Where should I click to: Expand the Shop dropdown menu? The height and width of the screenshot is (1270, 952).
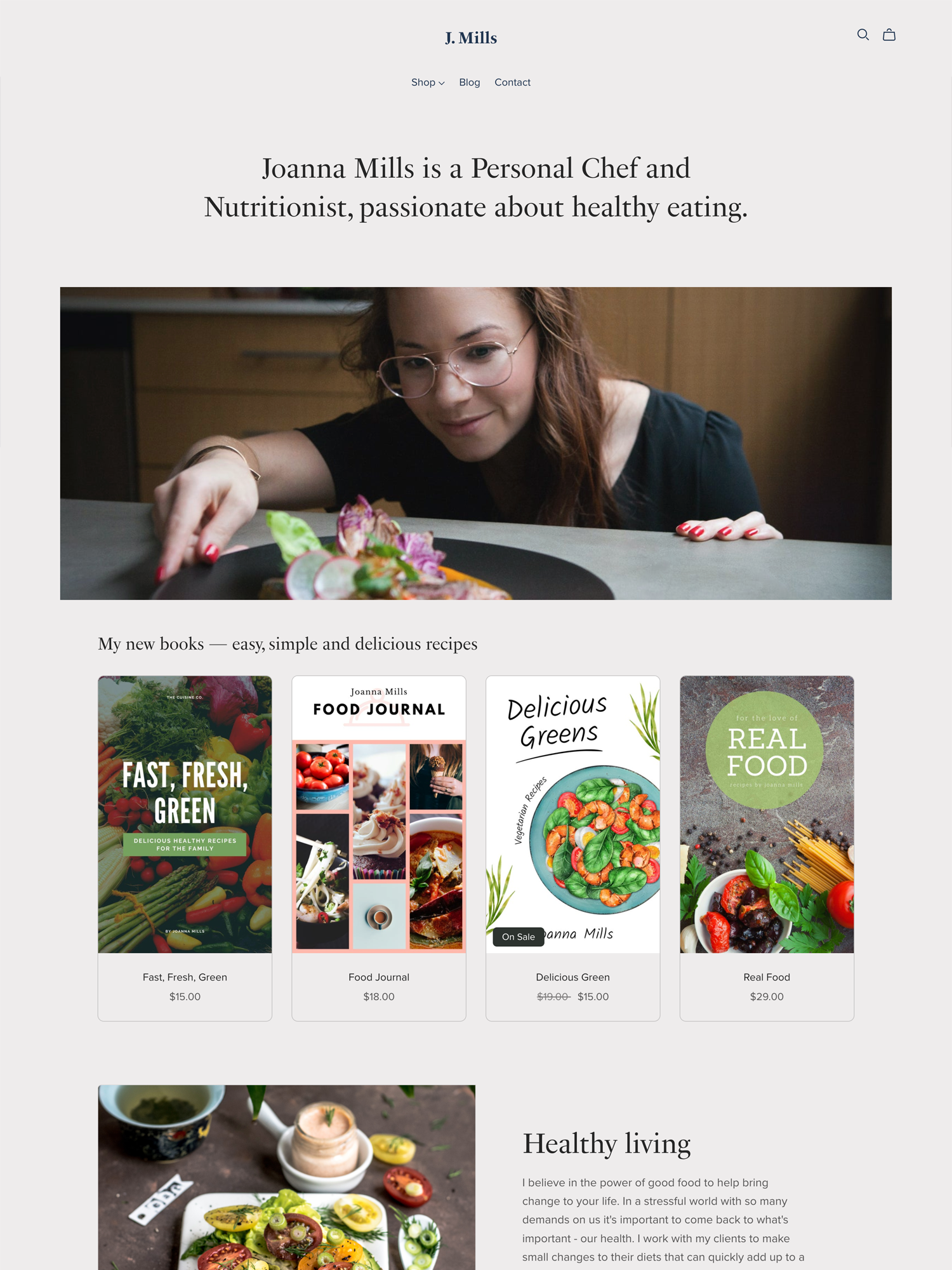pyautogui.click(x=428, y=83)
